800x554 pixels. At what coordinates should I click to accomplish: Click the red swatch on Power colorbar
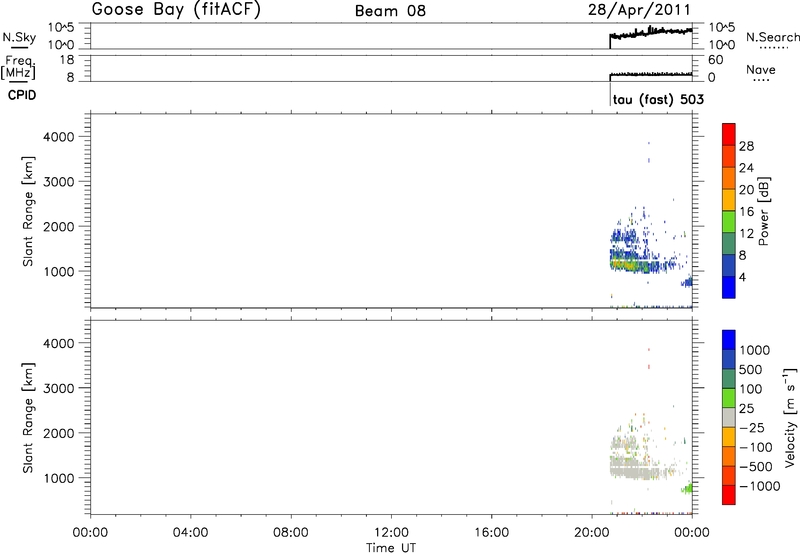[x=729, y=134]
